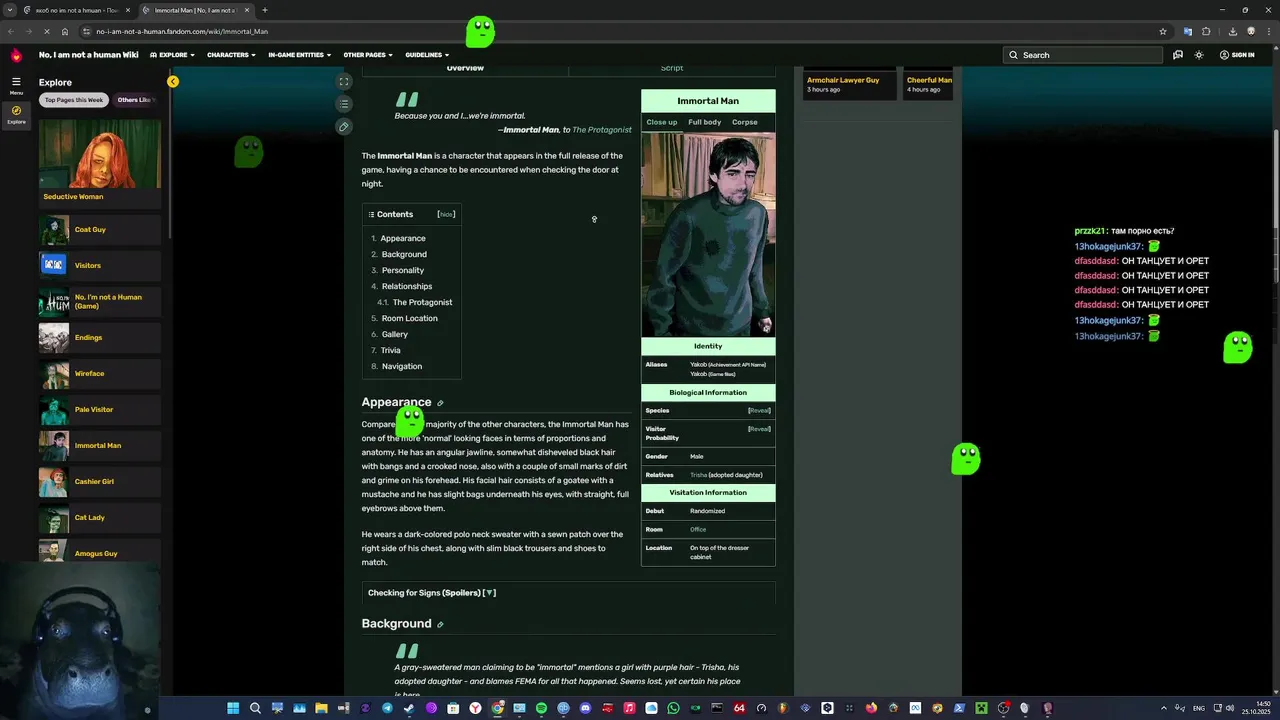The image size is (1280, 720).
Task: Open the browser extensions puzzle icon
Action: [1206, 31]
